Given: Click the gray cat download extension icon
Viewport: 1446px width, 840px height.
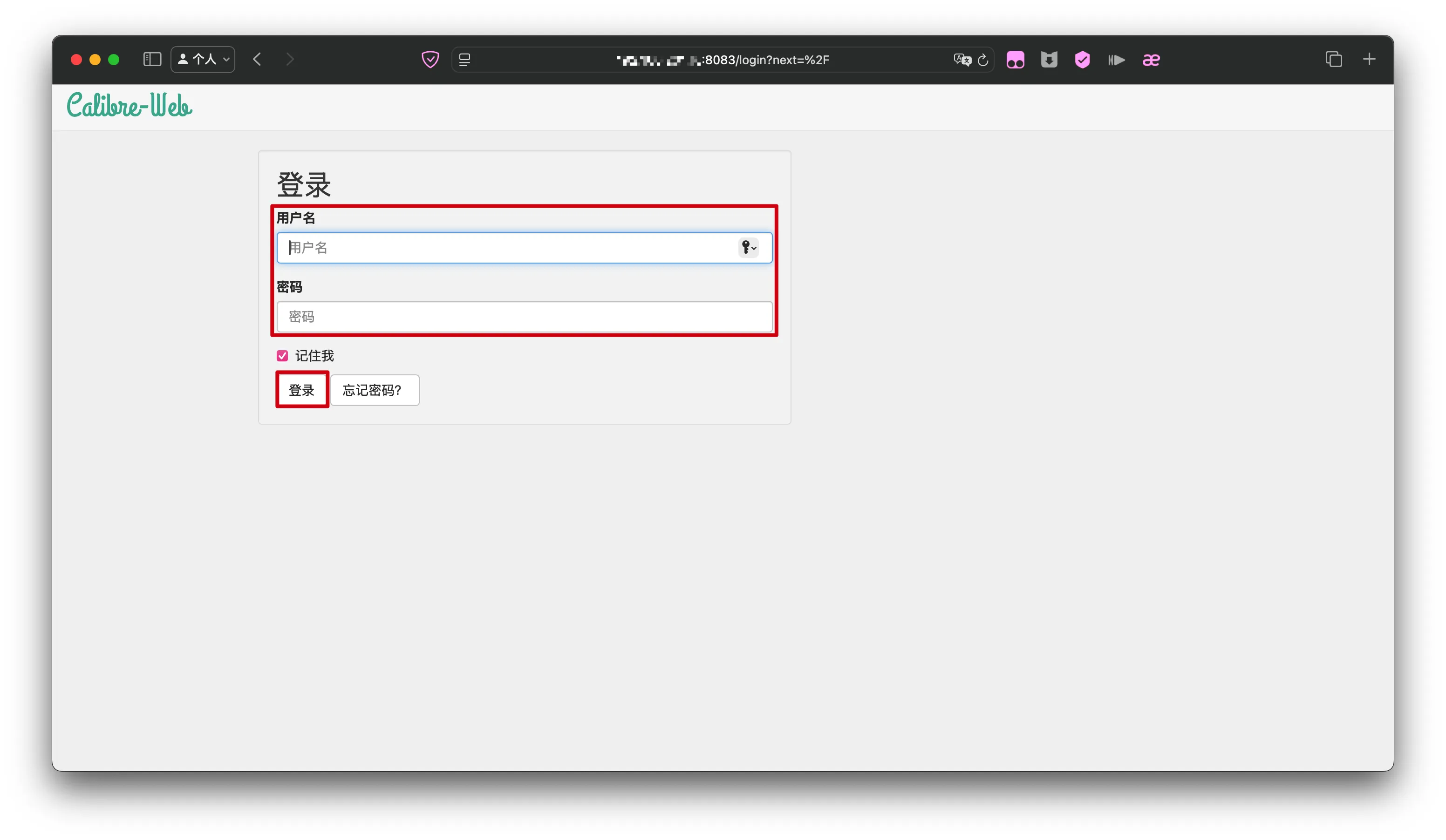Looking at the screenshot, I should (1049, 60).
